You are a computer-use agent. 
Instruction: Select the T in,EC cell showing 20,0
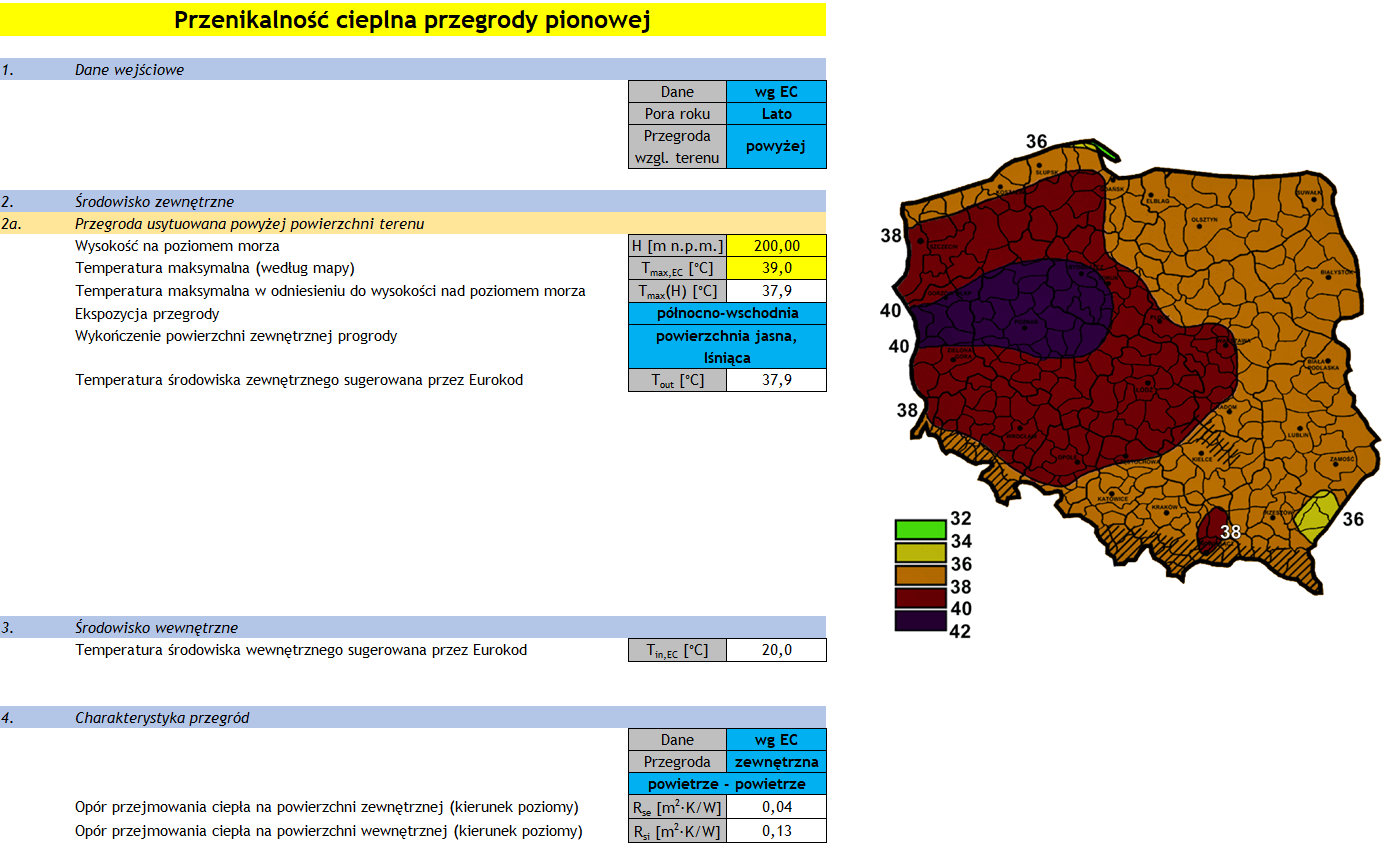click(x=776, y=650)
